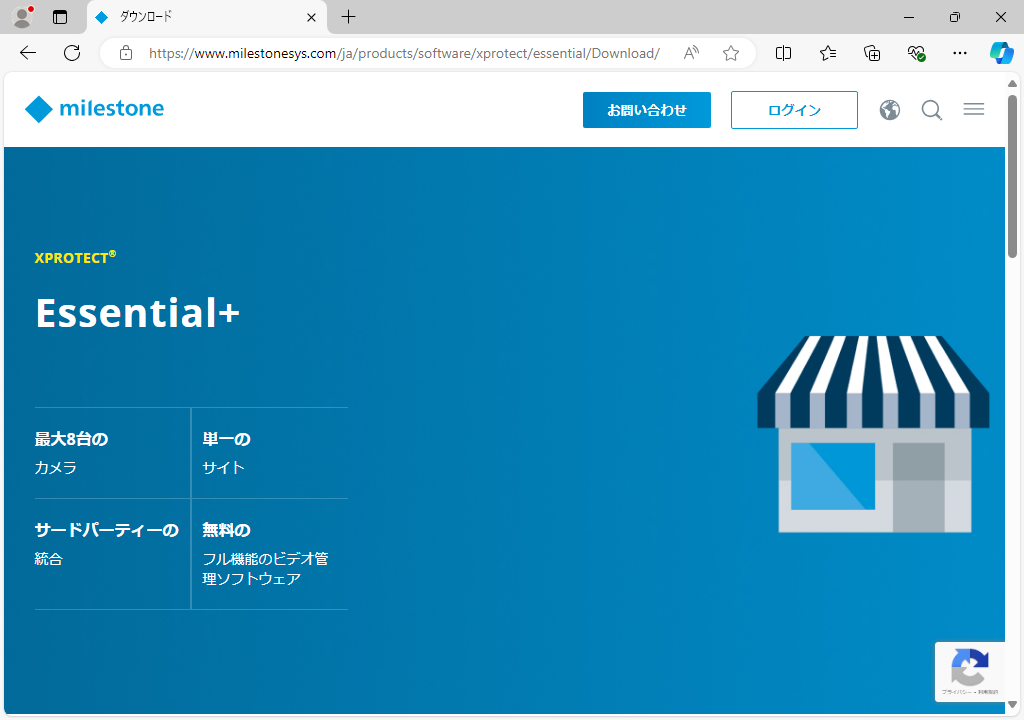Click the お問い合わせ button
Screen dimensions: 1024x720
[647, 110]
